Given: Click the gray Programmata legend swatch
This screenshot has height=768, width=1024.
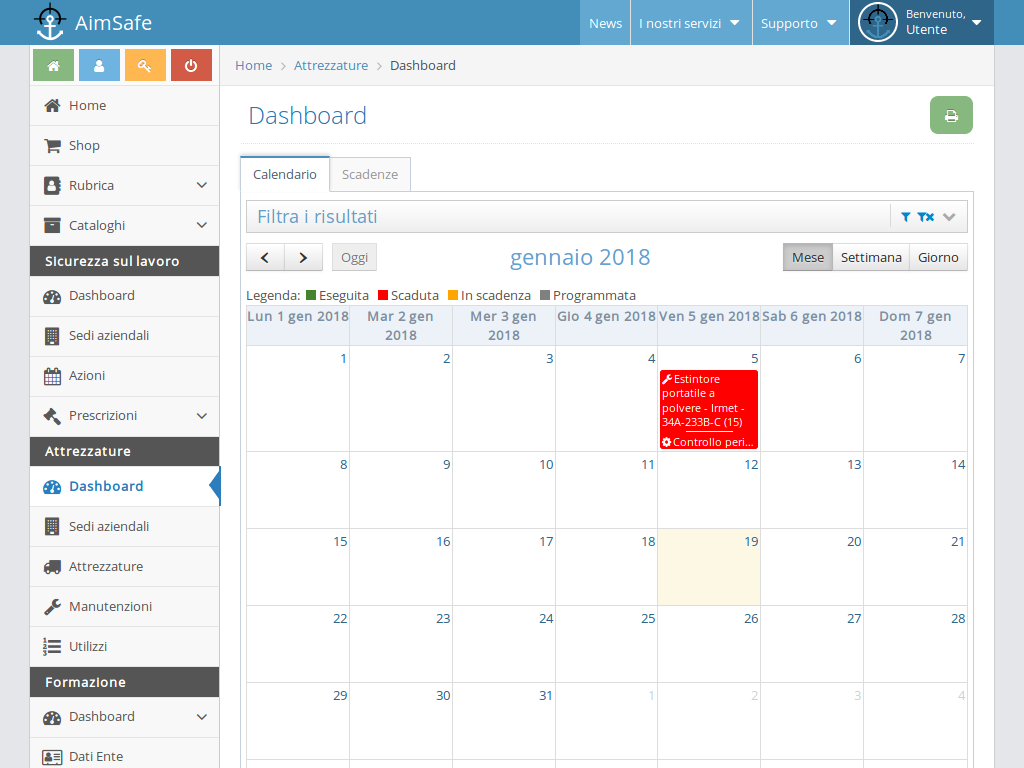Looking at the screenshot, I should coord(545,295).
